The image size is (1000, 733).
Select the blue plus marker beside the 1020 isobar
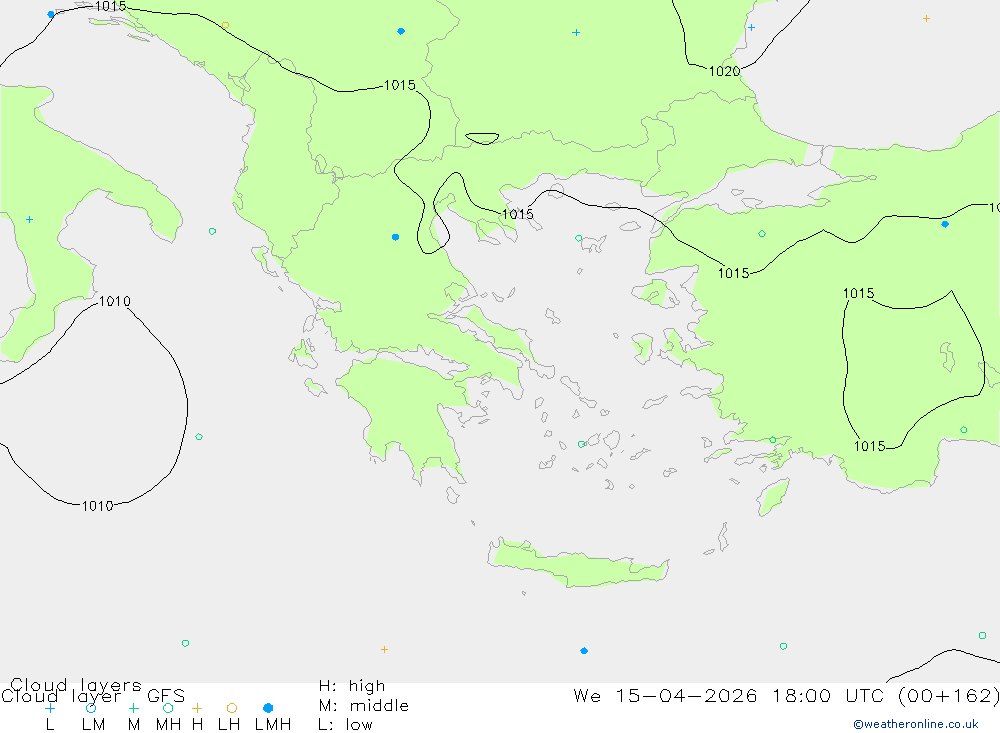[751, 27]
